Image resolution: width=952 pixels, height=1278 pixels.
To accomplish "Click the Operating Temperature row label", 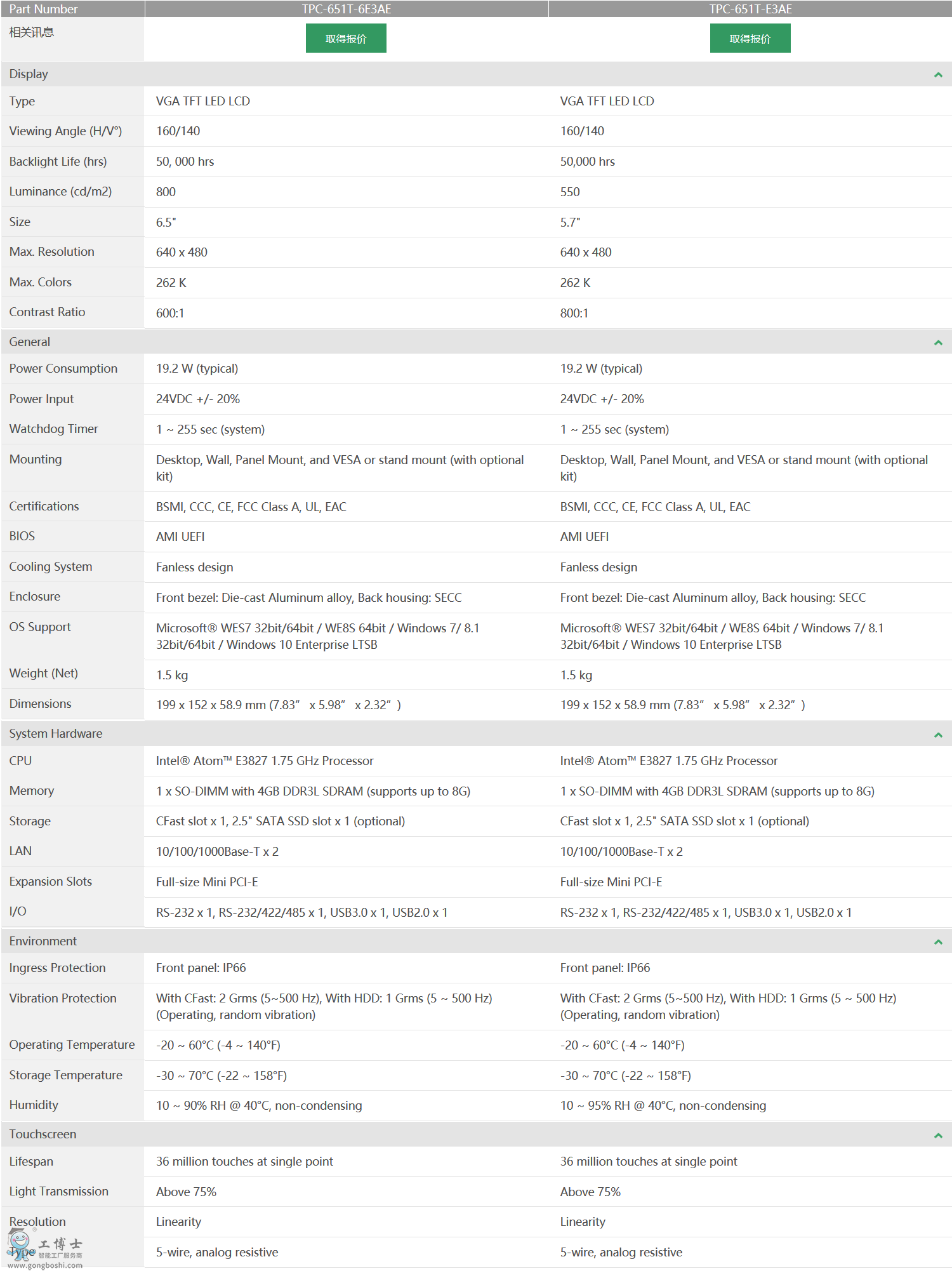I will pyautogui.click(x=72, y=1045).
